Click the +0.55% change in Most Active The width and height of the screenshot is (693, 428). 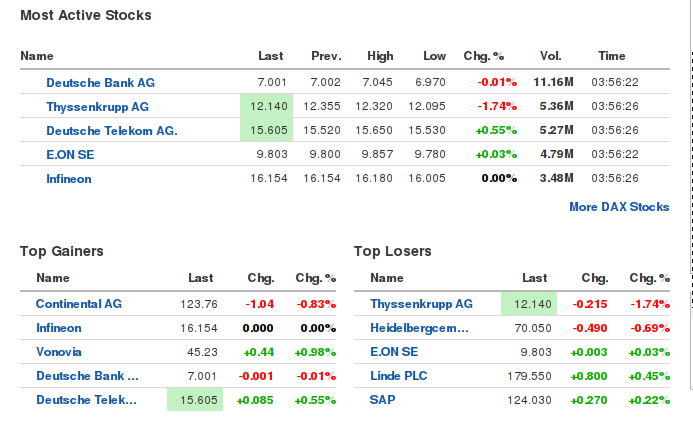[496, 130]
